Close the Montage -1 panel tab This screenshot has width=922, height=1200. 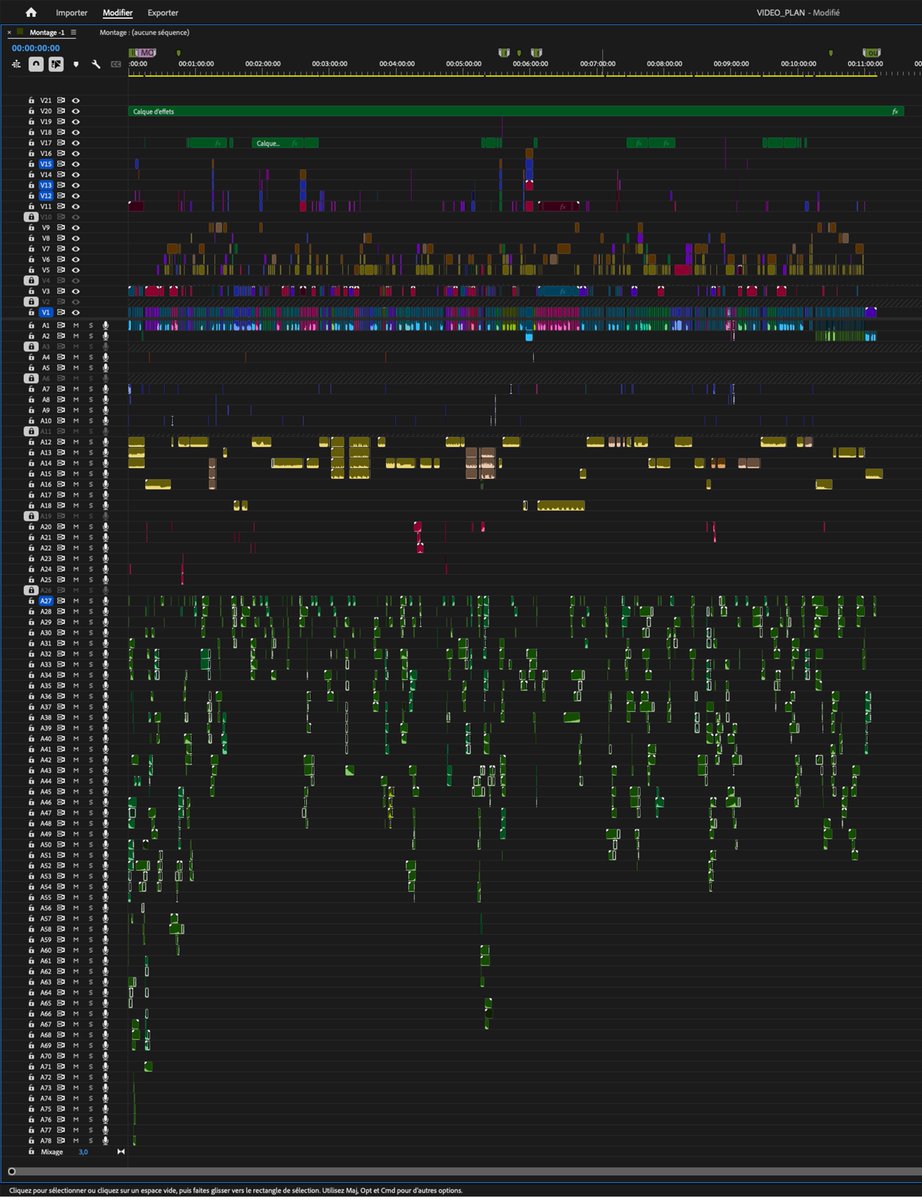pos(10,32)
